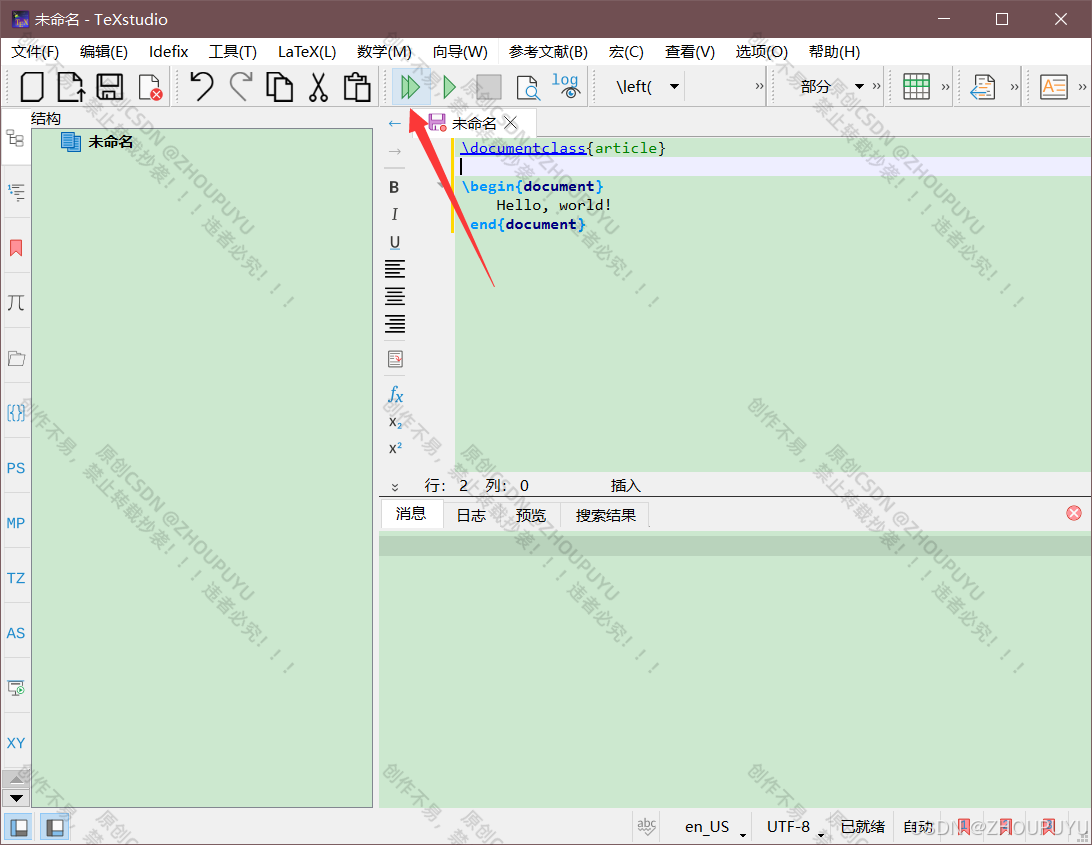The image size is (1092, 845).
Task: Switch to the 日志 tab
Action: 471,515
